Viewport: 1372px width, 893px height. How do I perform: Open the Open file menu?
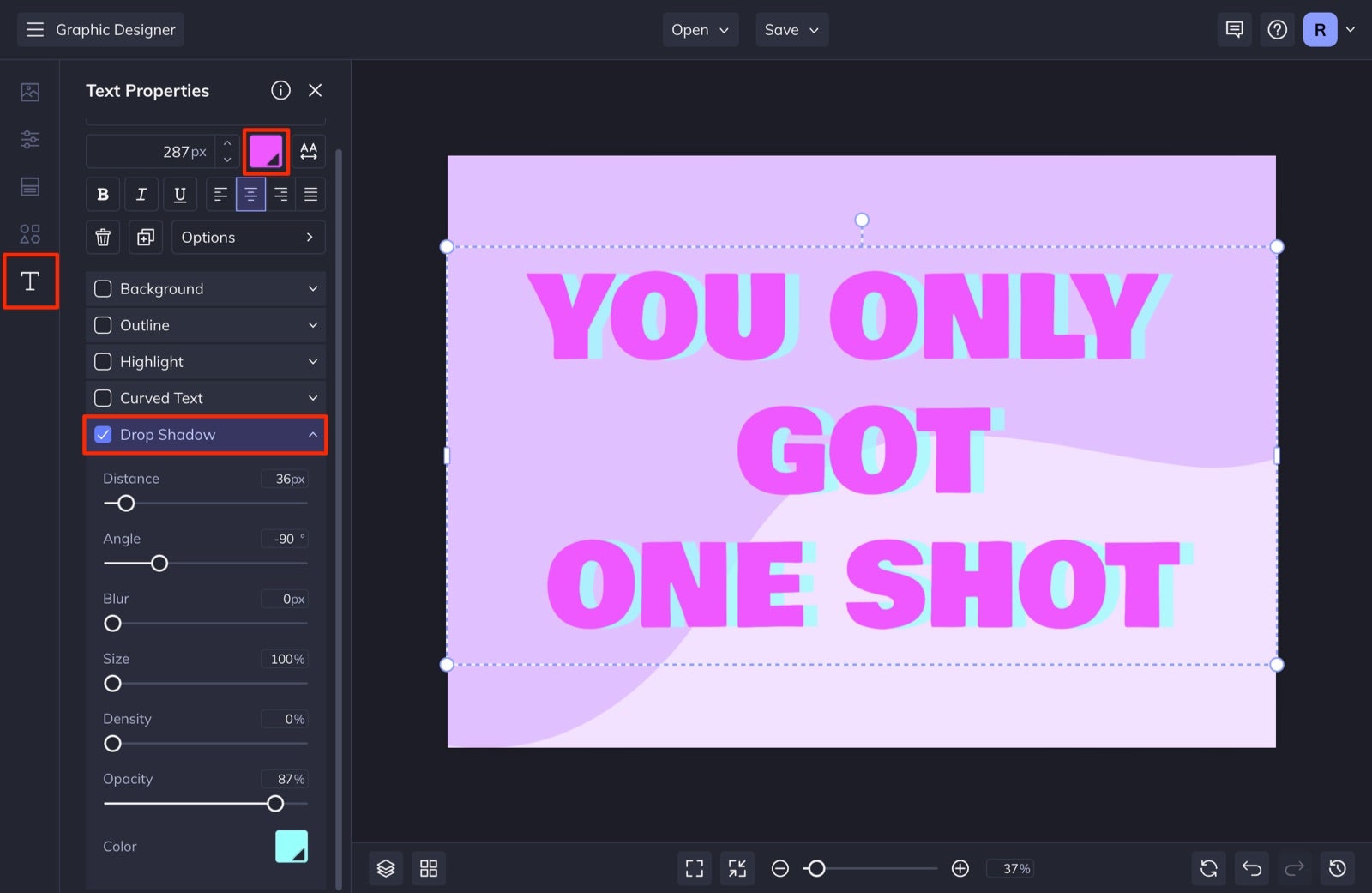[x=700, y=29]
